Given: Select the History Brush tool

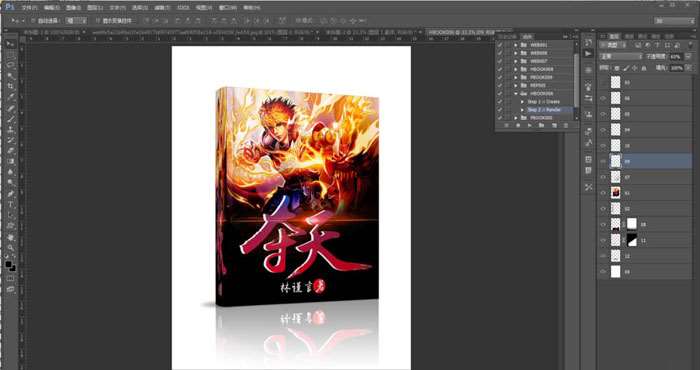Looking at the screenshot, I should [10, 141].
